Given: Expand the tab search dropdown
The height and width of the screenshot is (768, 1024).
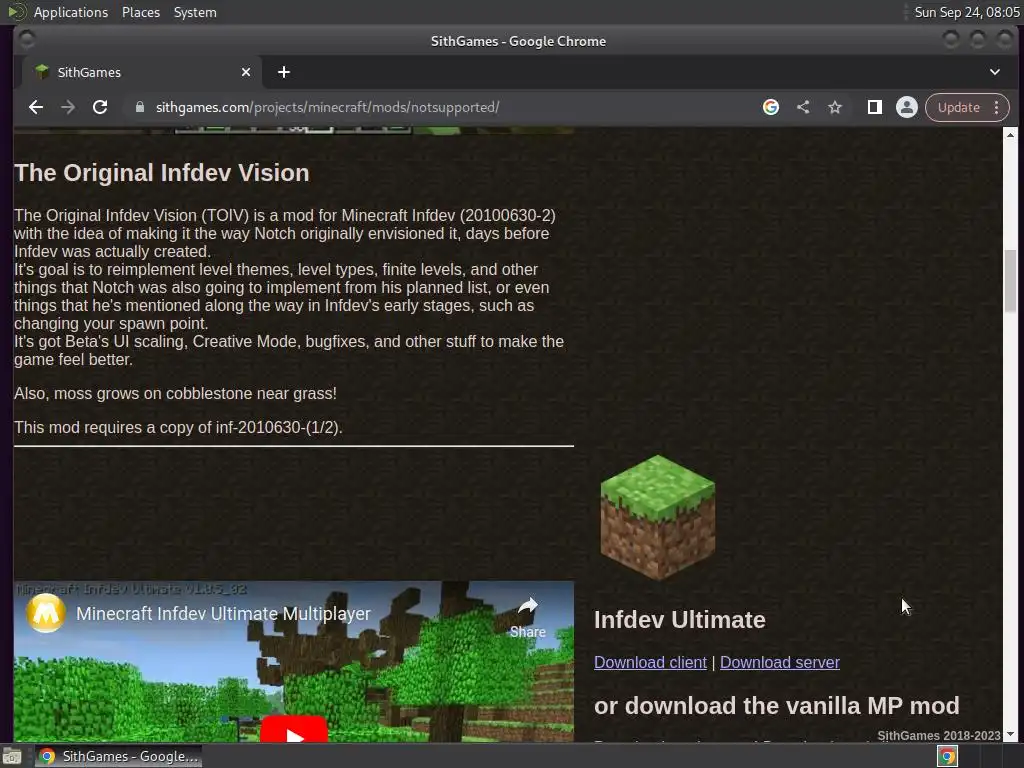Looking at the screenshot, I should click(x=995, y=72).
